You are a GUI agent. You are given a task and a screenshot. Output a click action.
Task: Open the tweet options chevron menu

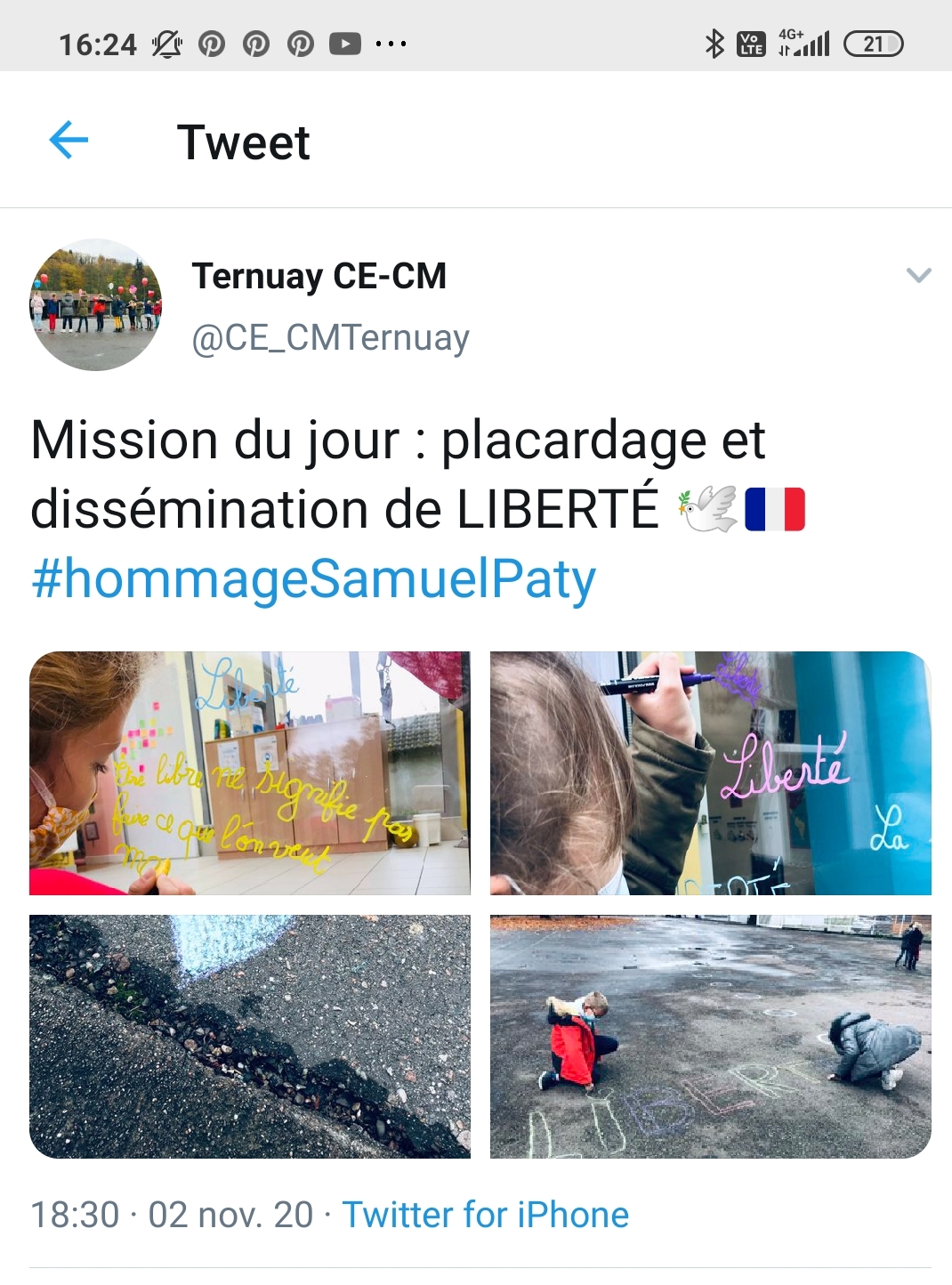pyautogui.click(x=918, y=275)
